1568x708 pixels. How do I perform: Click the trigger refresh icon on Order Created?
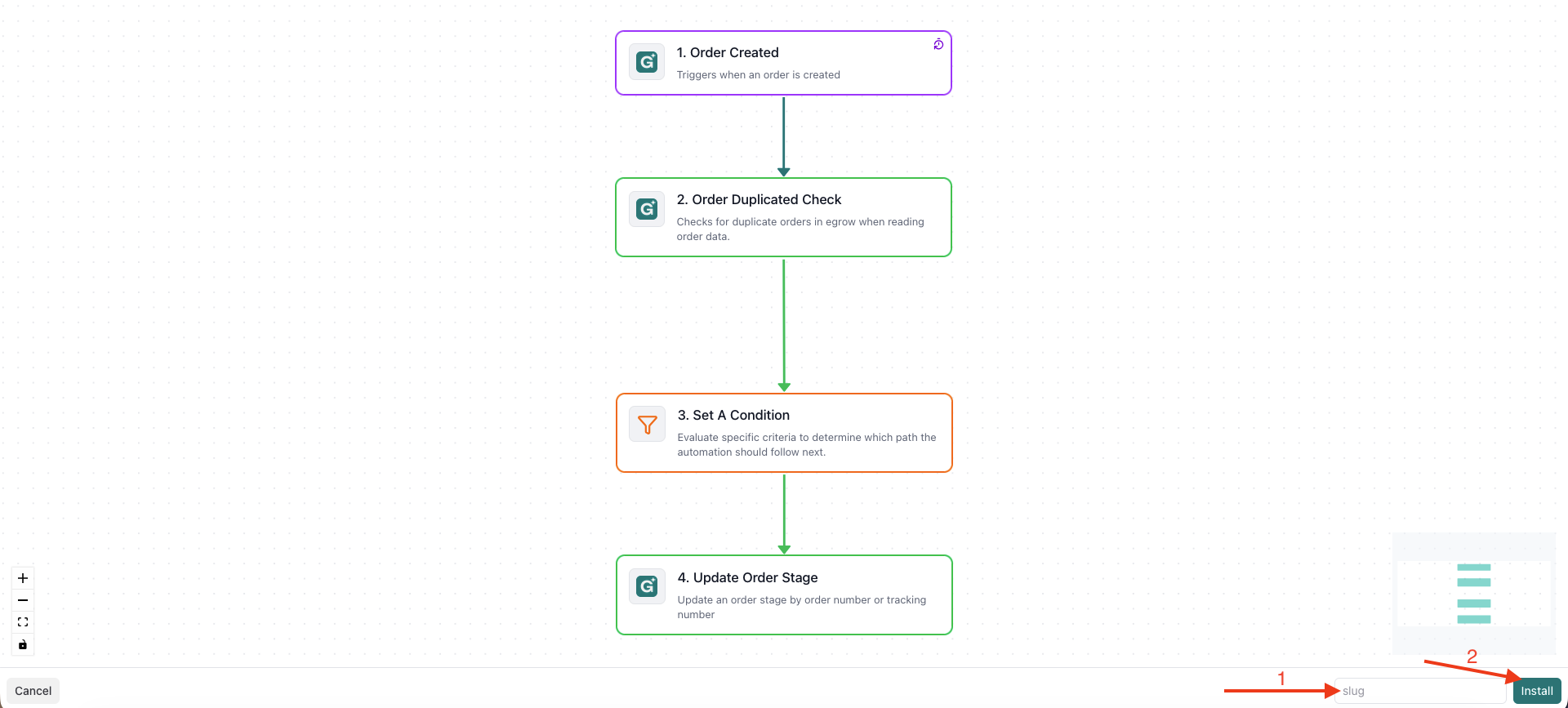point(938,44)
